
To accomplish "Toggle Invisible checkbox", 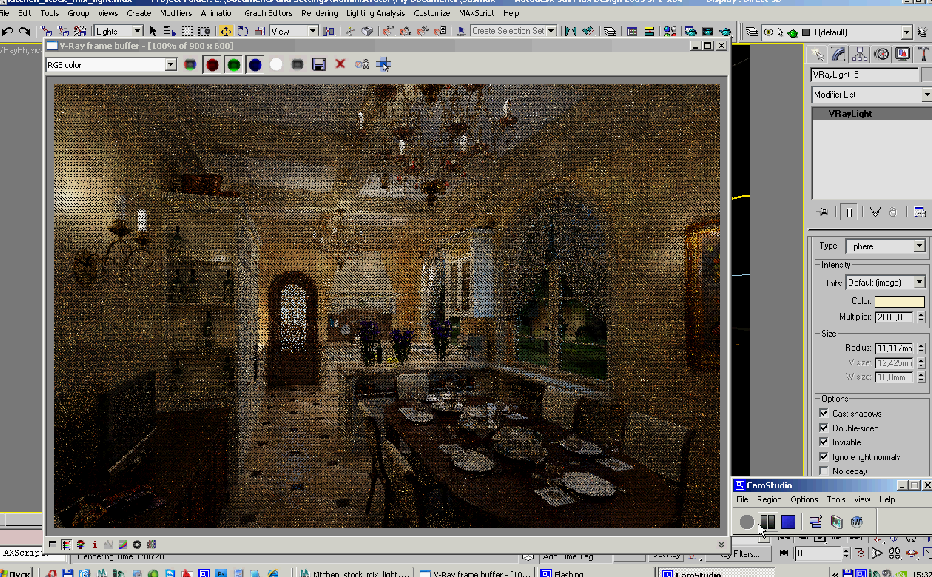I will coord(823,442).
